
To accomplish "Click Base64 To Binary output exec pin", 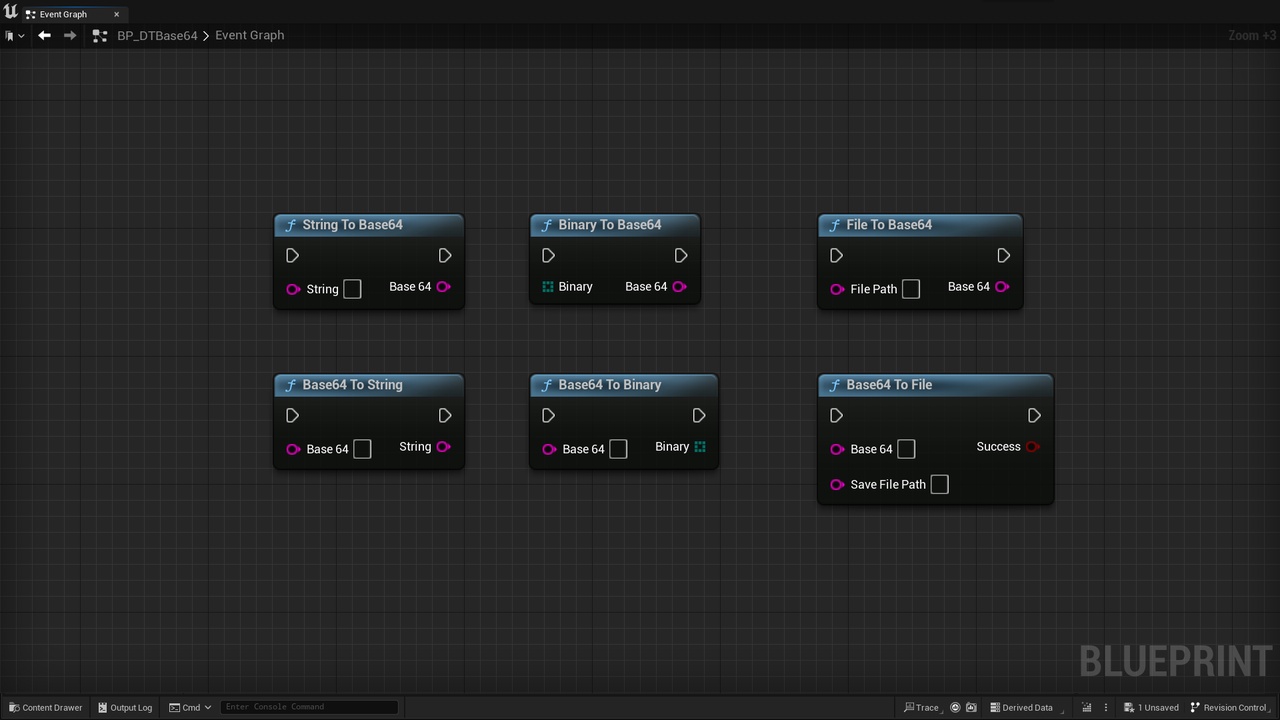I will [699, 416].
